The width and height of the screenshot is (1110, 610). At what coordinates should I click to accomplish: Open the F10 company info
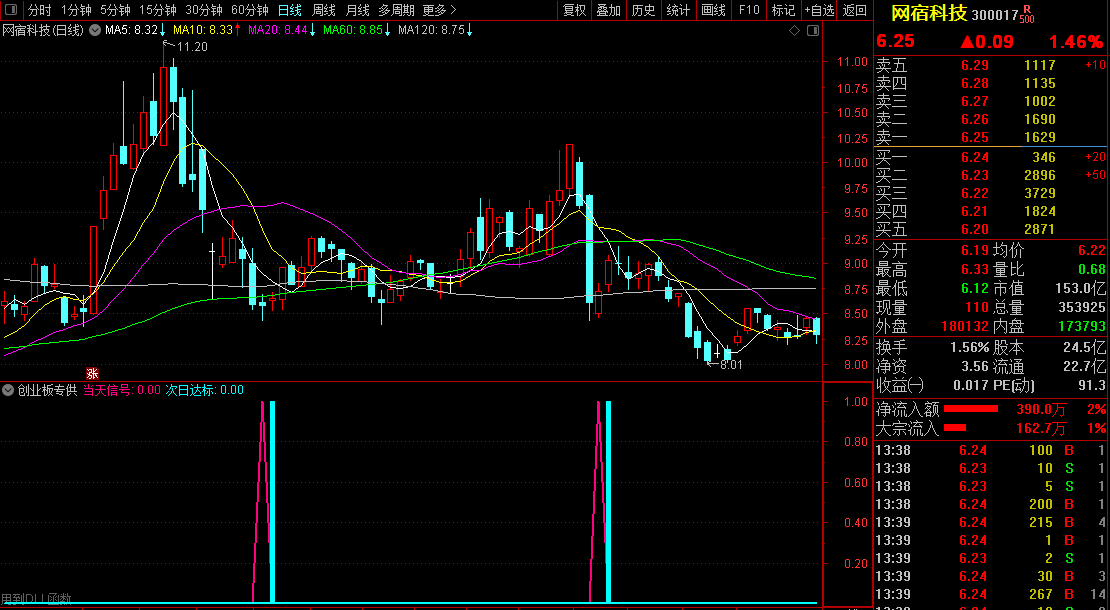coord(749,10)
